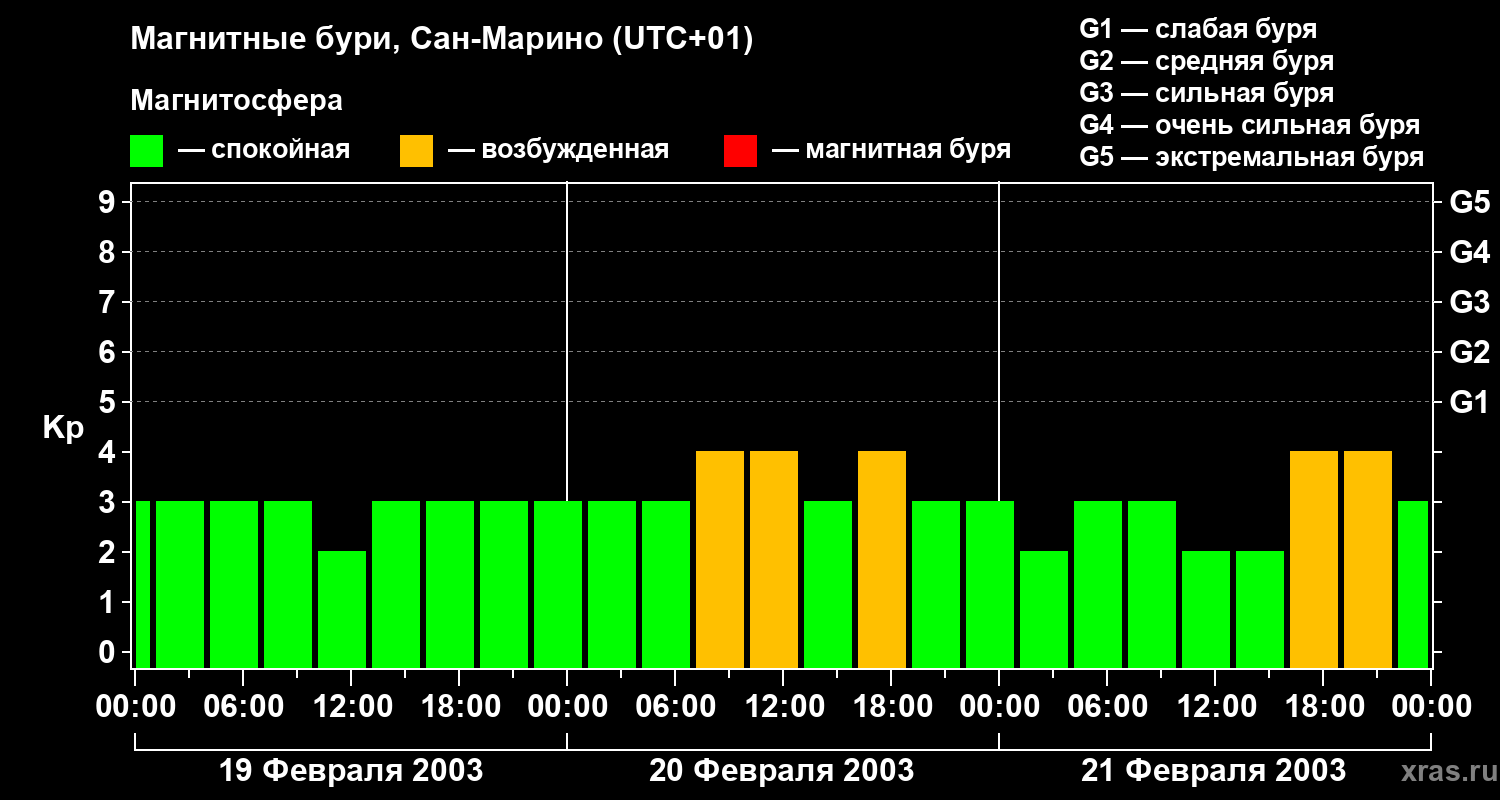Click the '18:00' time label for 19 February
Image resolution: width=1500 pixels, height=800 pixels.
coord(459,706)
